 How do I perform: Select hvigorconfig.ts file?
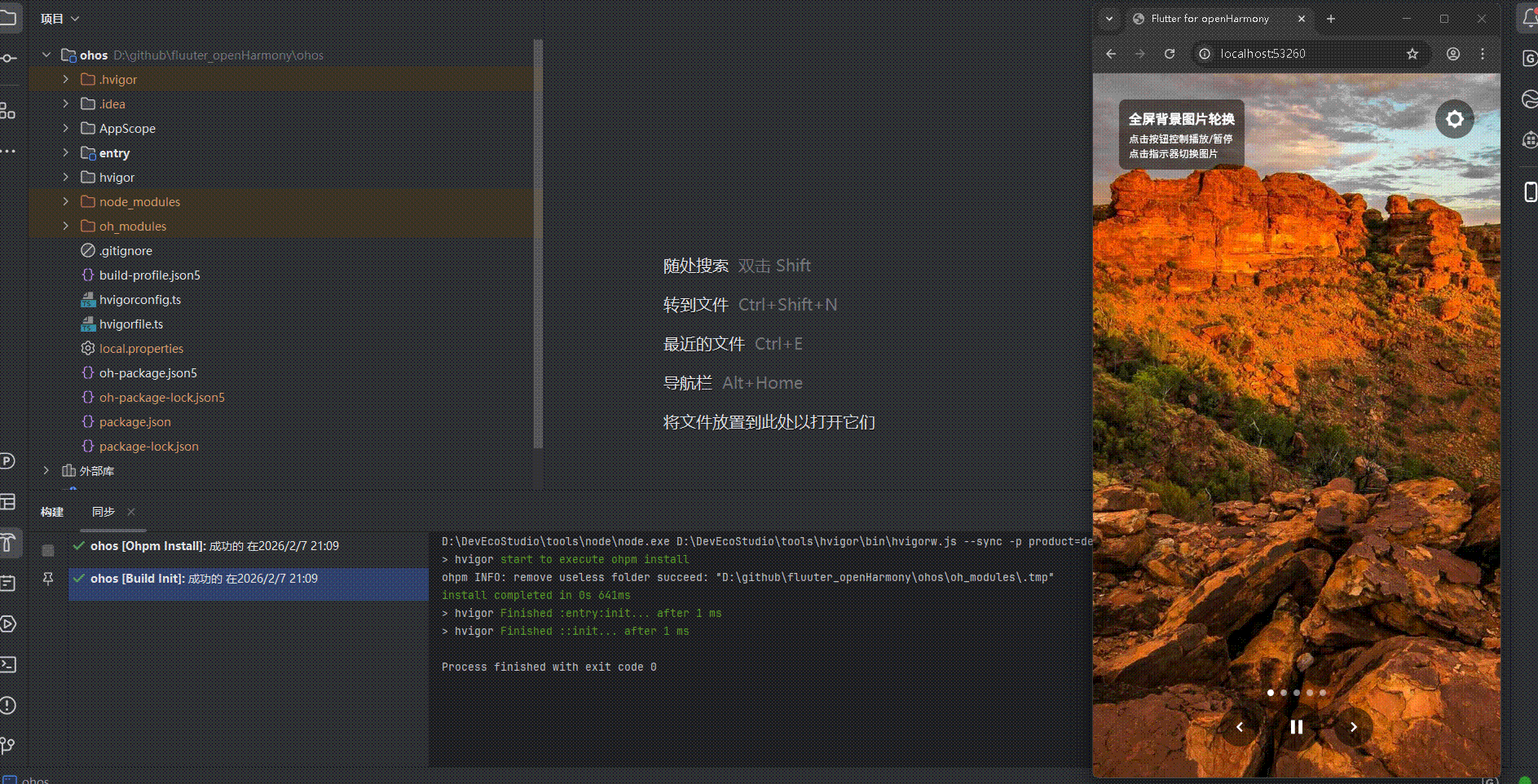click(x=139, y=300)
